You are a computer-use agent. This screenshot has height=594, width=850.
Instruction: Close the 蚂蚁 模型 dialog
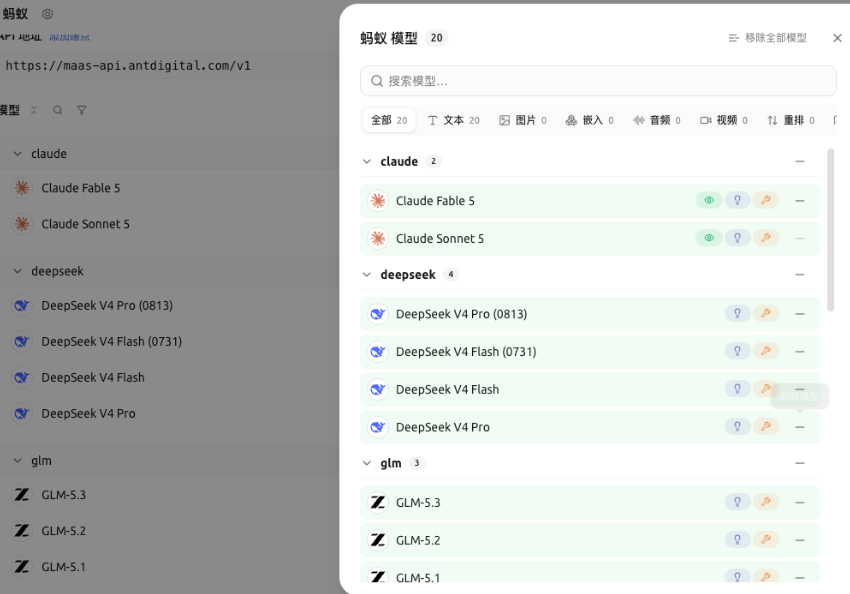pyautogui.click(x=837, y=38)
